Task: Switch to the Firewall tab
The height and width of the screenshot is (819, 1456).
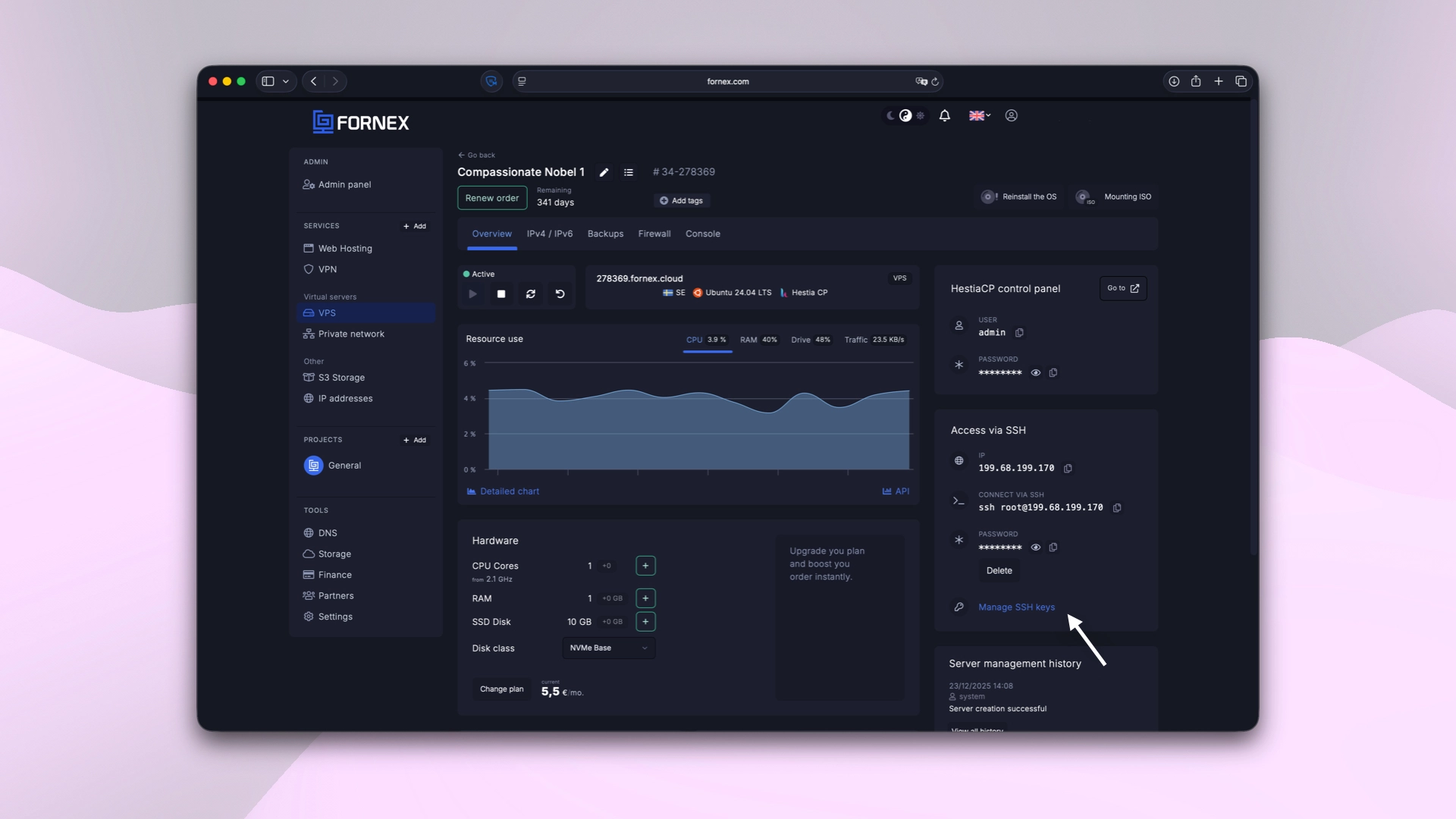Action: [654, 234]
